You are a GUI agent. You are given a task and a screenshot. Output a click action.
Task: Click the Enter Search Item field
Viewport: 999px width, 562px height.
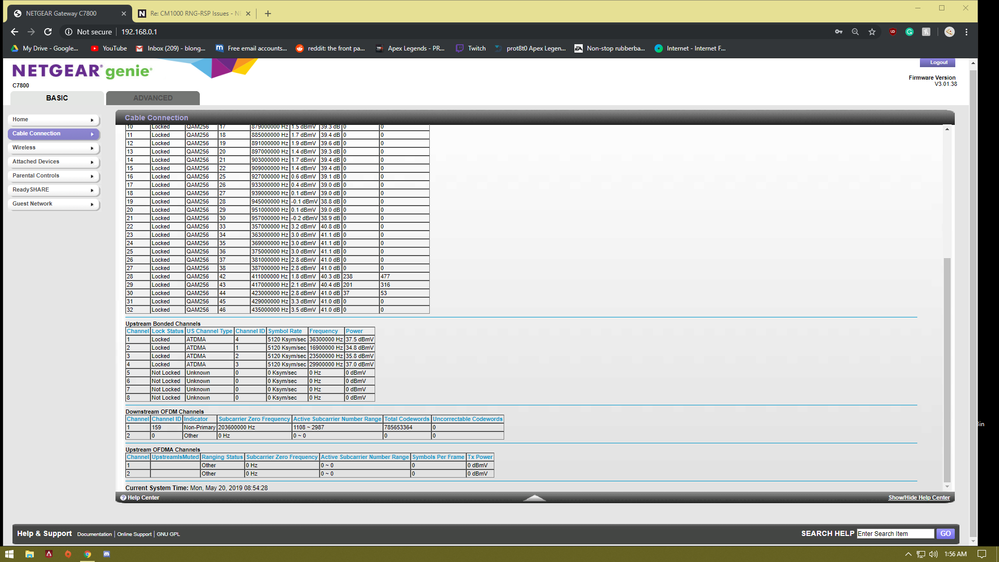(895, 533)
